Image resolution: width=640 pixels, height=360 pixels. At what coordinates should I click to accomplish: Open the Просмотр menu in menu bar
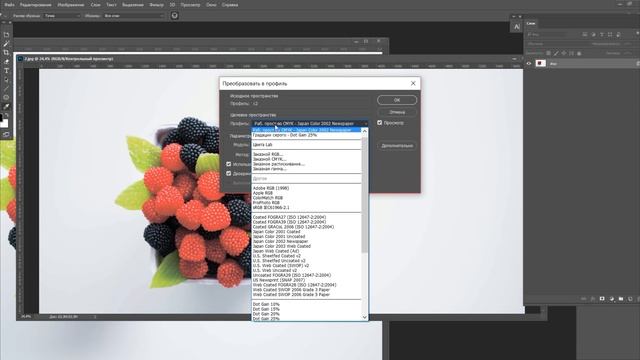(190, 5)
